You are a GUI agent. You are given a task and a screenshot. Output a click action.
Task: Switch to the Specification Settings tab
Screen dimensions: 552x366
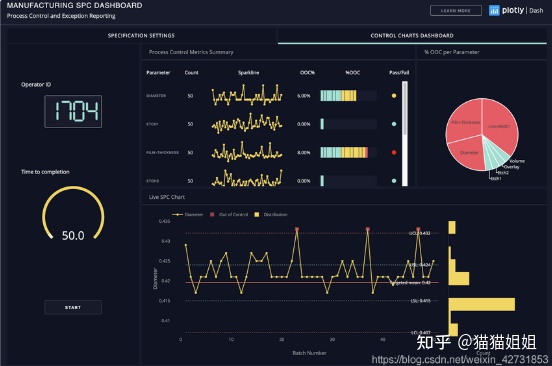141,36
